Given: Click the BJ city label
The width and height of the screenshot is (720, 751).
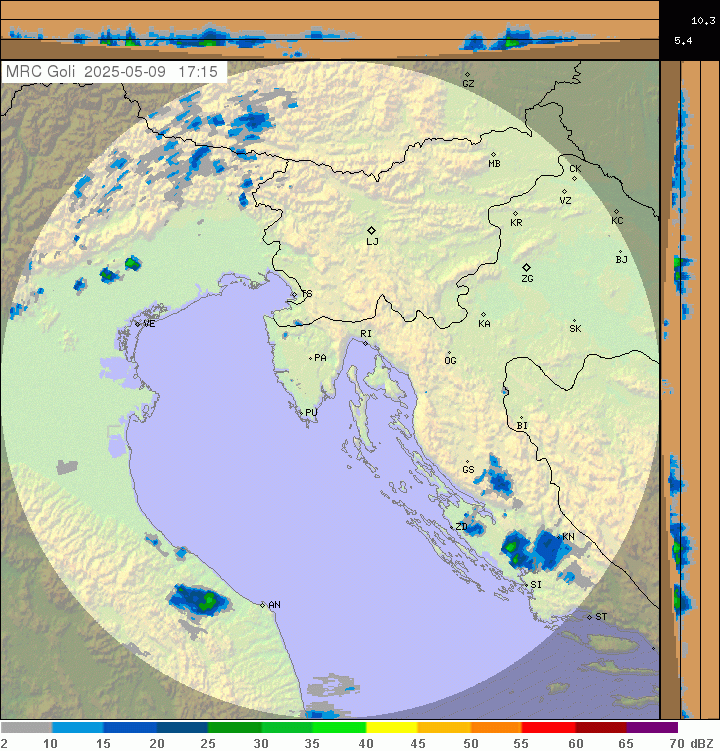Looking at the screenshot, I should [621, 260].
